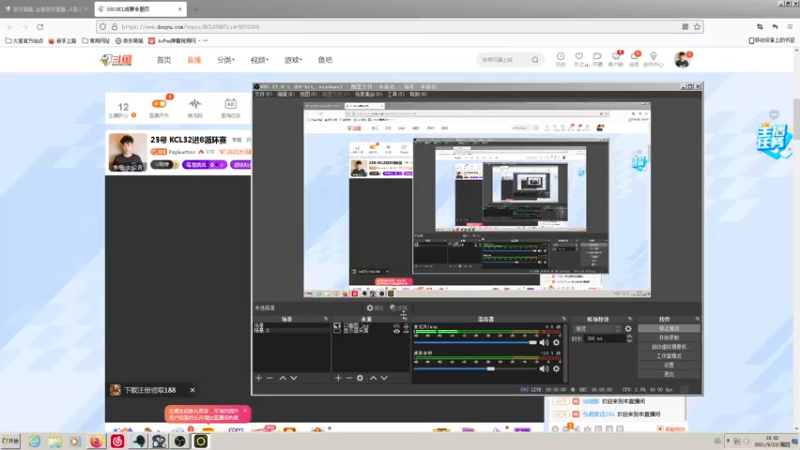Open settings button in OBS controls
The width and height of the screenshot is (800, 450).
coord(669,365)
